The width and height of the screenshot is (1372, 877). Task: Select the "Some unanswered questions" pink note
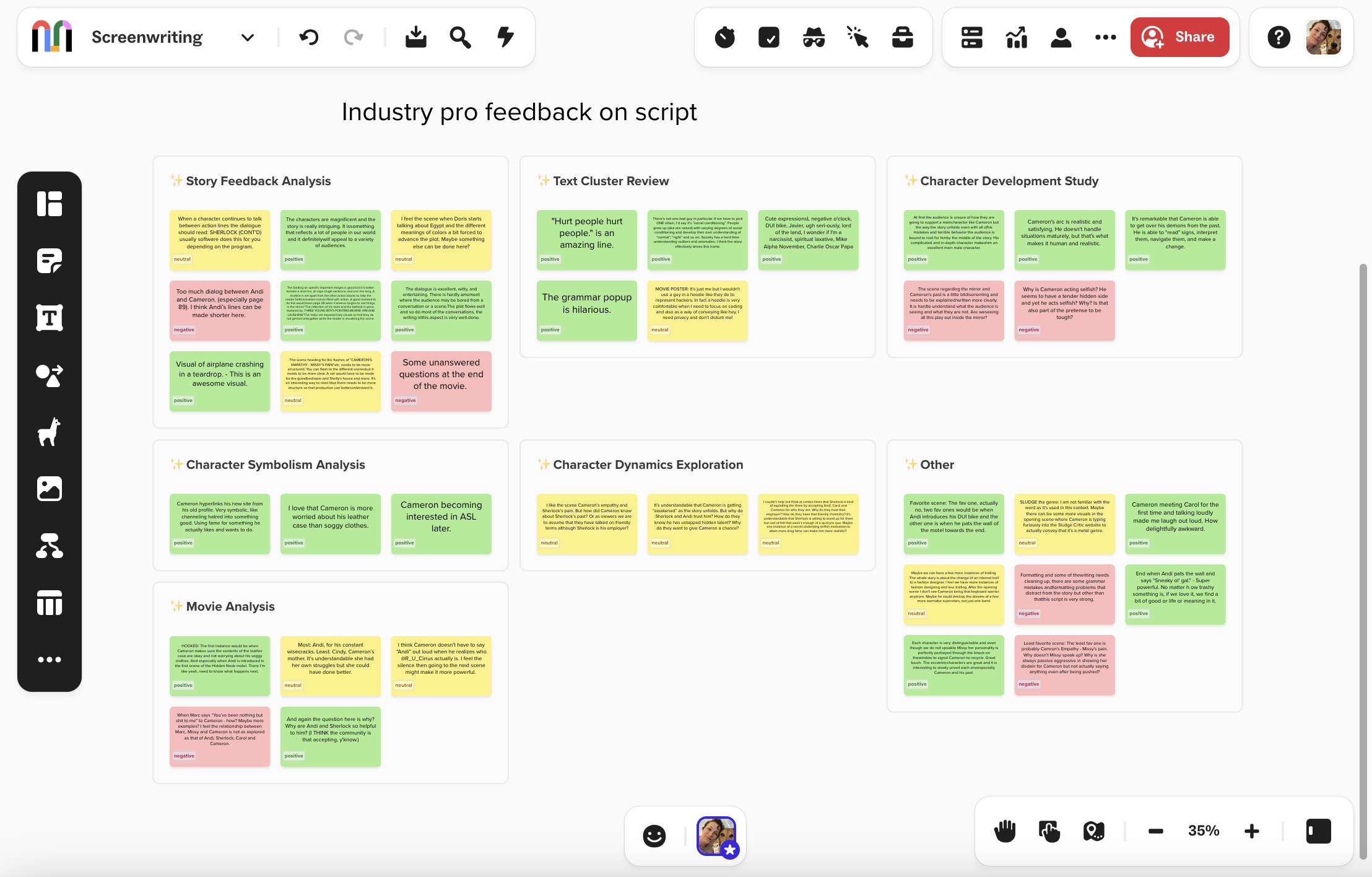441,374
